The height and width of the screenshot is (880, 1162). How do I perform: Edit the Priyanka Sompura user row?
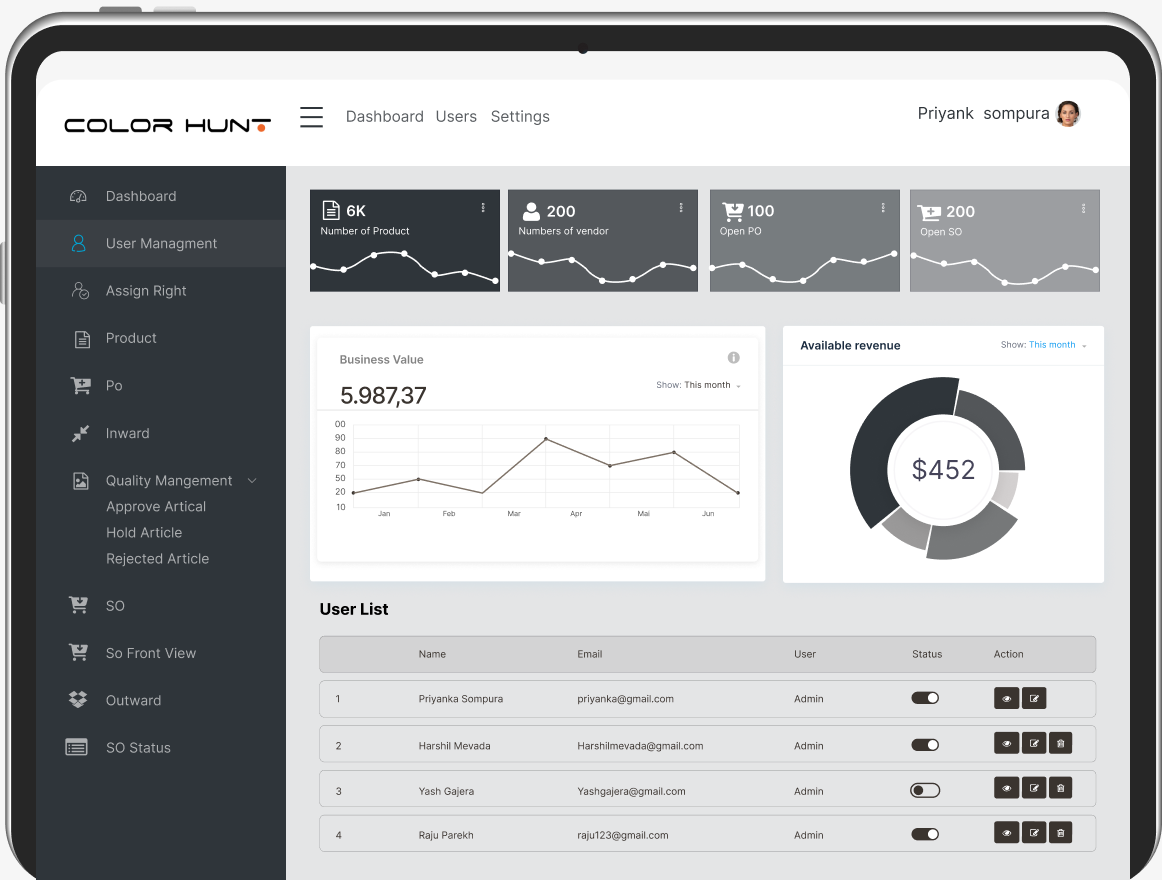(1034, 698)
